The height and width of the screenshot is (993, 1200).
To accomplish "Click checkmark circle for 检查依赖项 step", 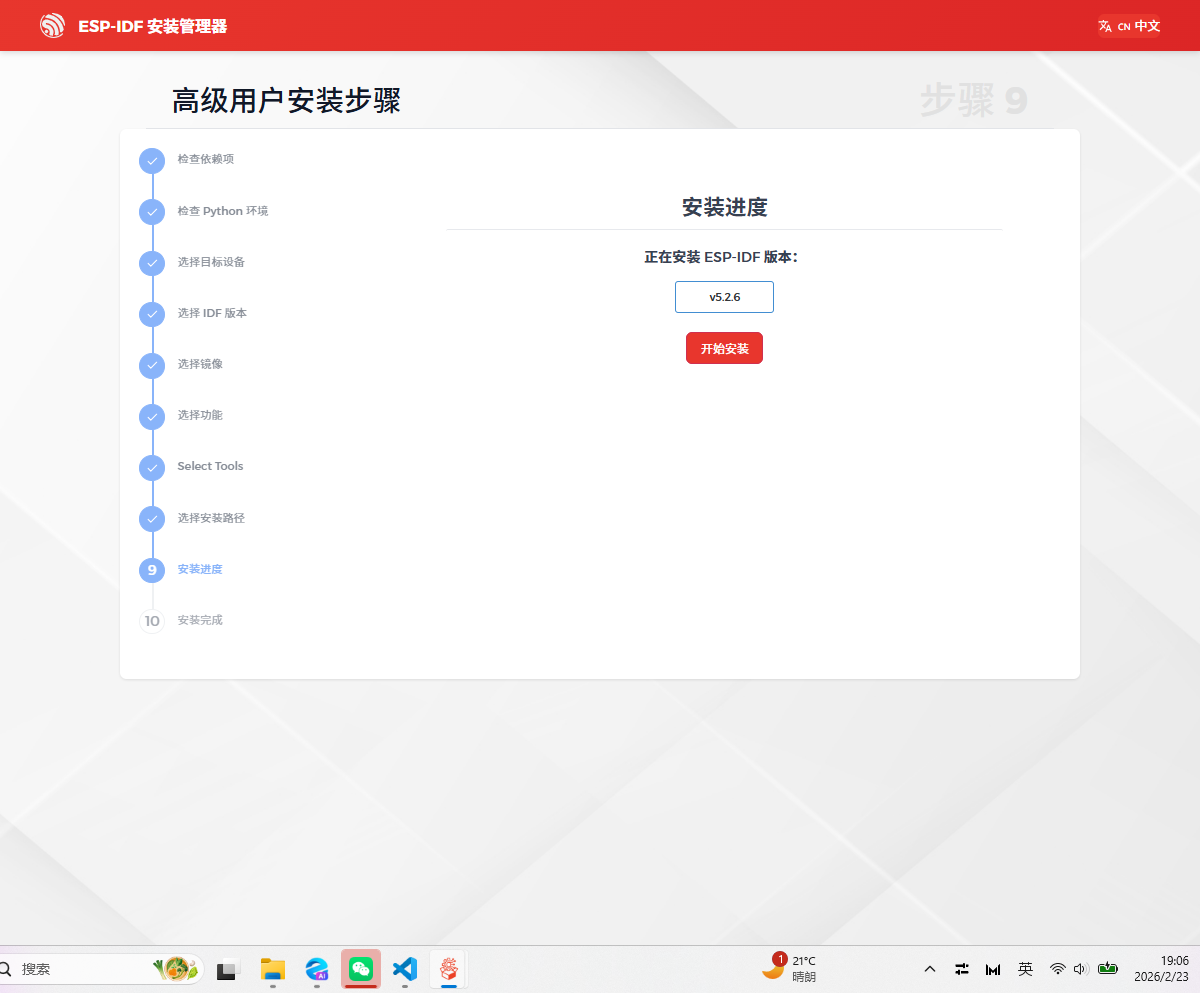I will coord(152,160).
